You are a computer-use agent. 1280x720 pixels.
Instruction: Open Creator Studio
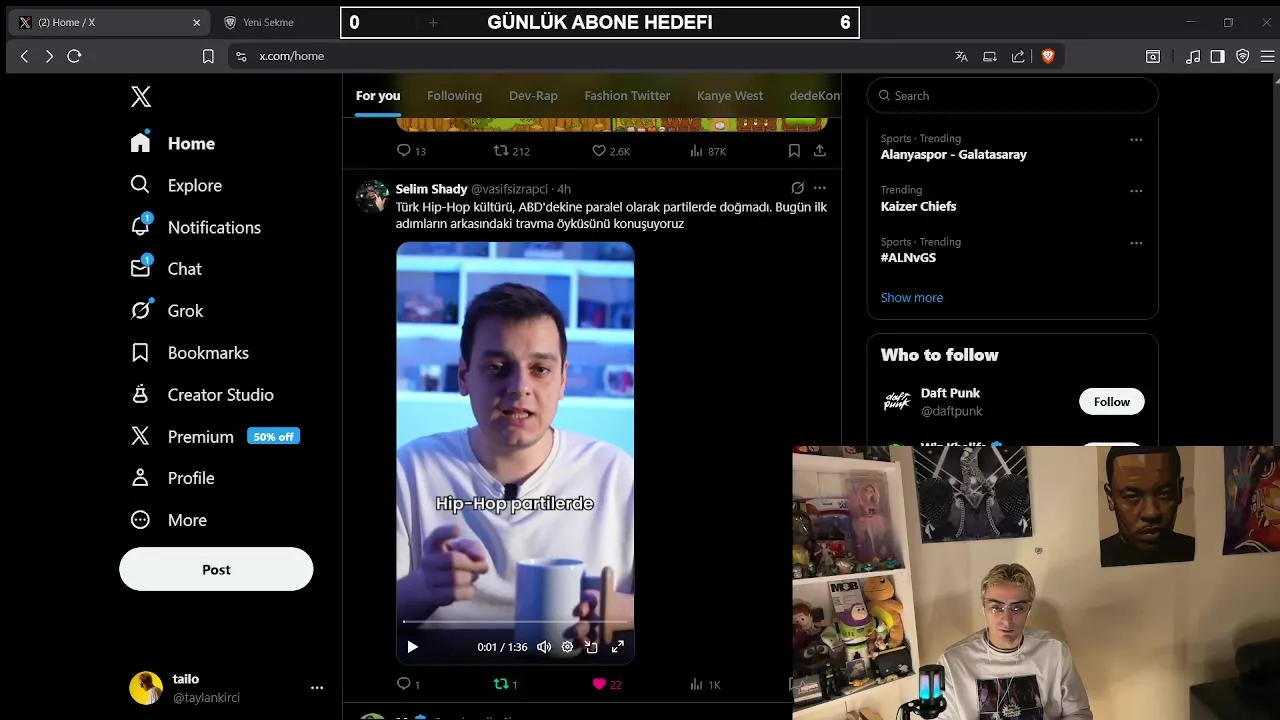201,395
